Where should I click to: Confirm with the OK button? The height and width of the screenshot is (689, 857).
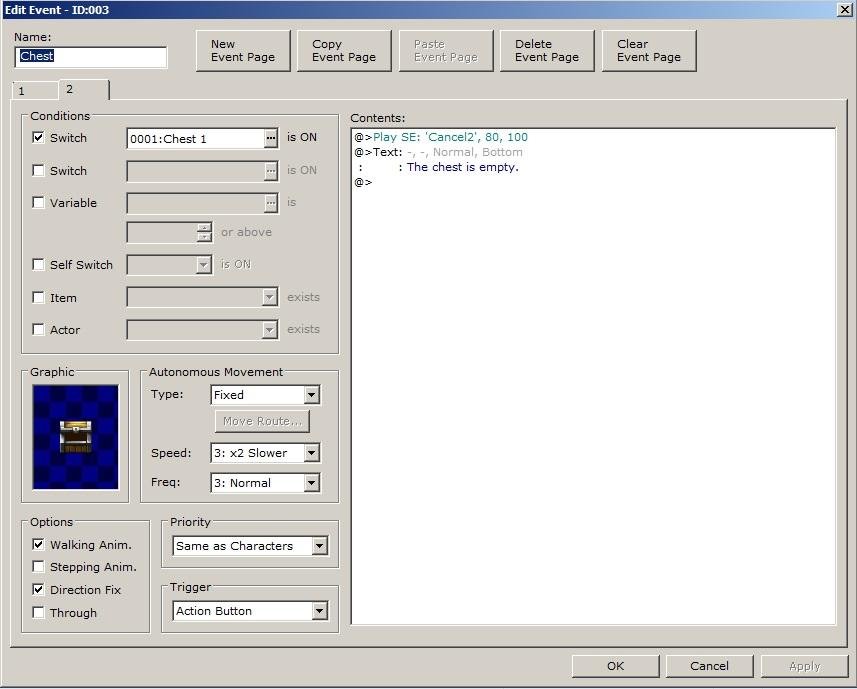coord(615,666)
